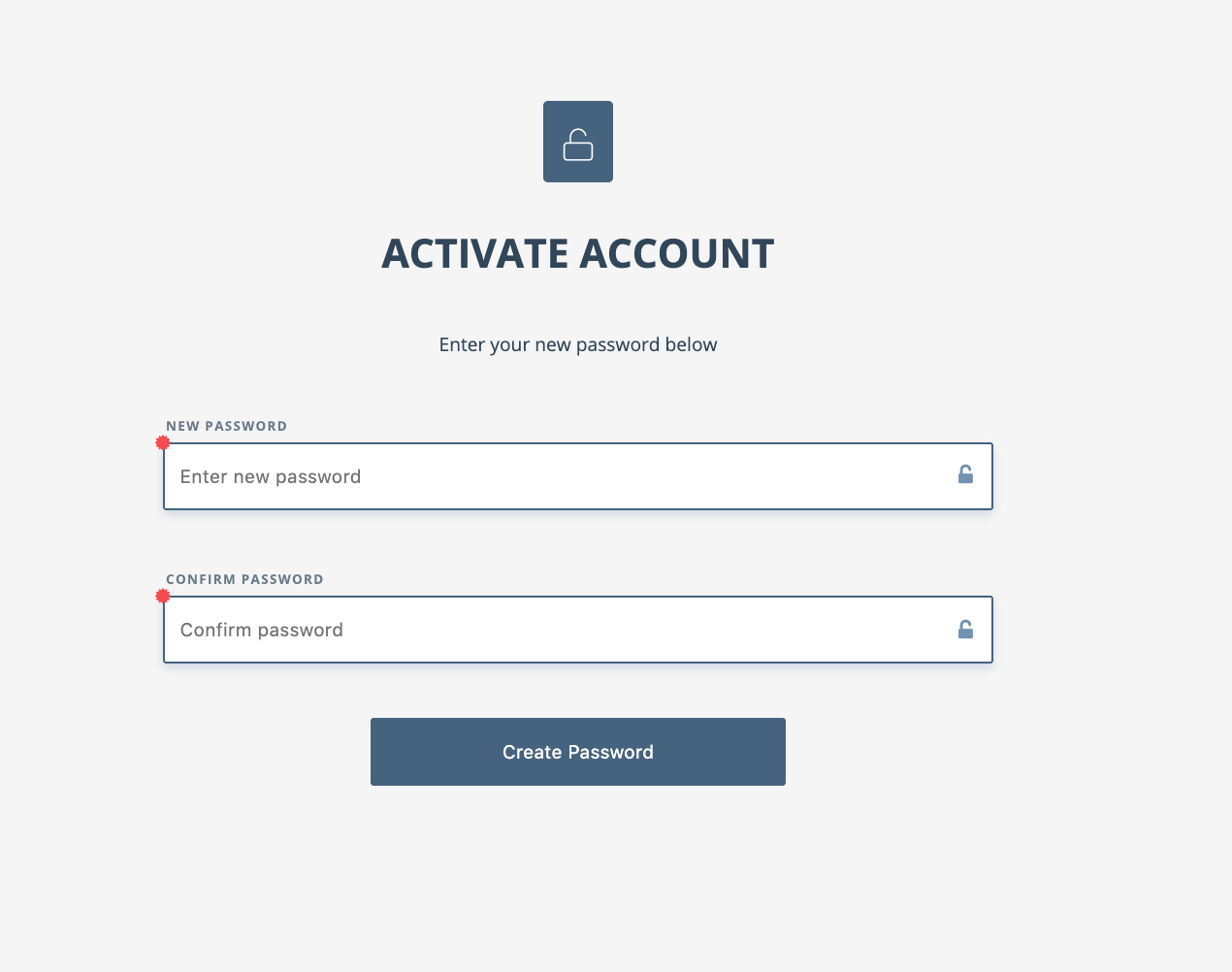Click the 'Confirm password' placeholder text

click(x=262, y=630)
